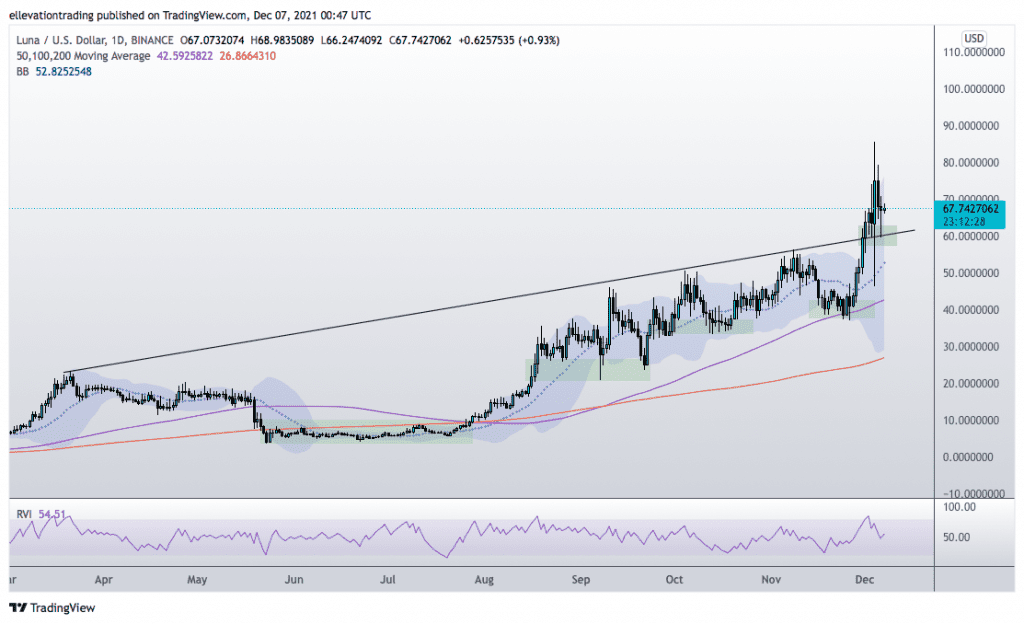Click the RVI value 54.51
This screenshot has height=624, width=1024.
[52, 514]
